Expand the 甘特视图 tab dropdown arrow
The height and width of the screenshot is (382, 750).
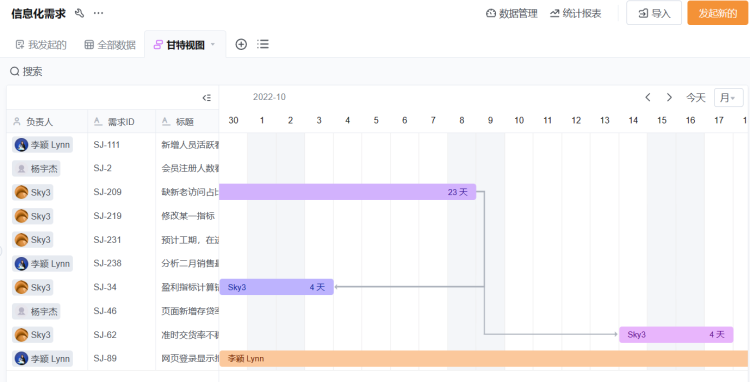pos(213,44)
